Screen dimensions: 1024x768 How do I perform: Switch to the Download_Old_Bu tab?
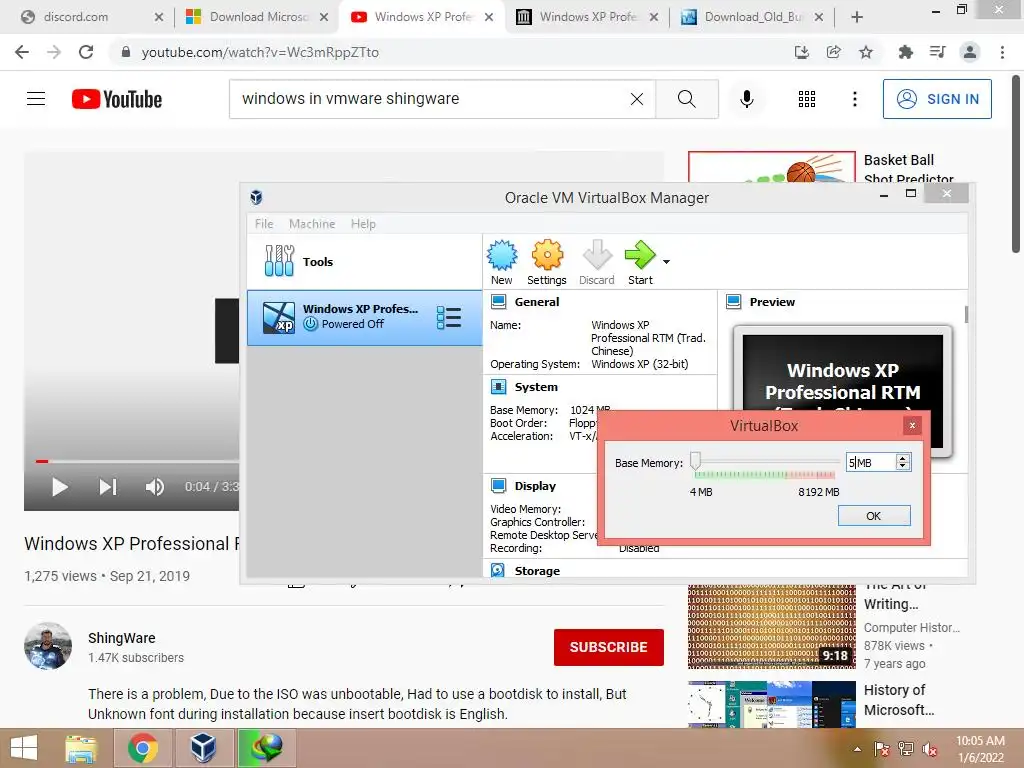click(753, 17)
